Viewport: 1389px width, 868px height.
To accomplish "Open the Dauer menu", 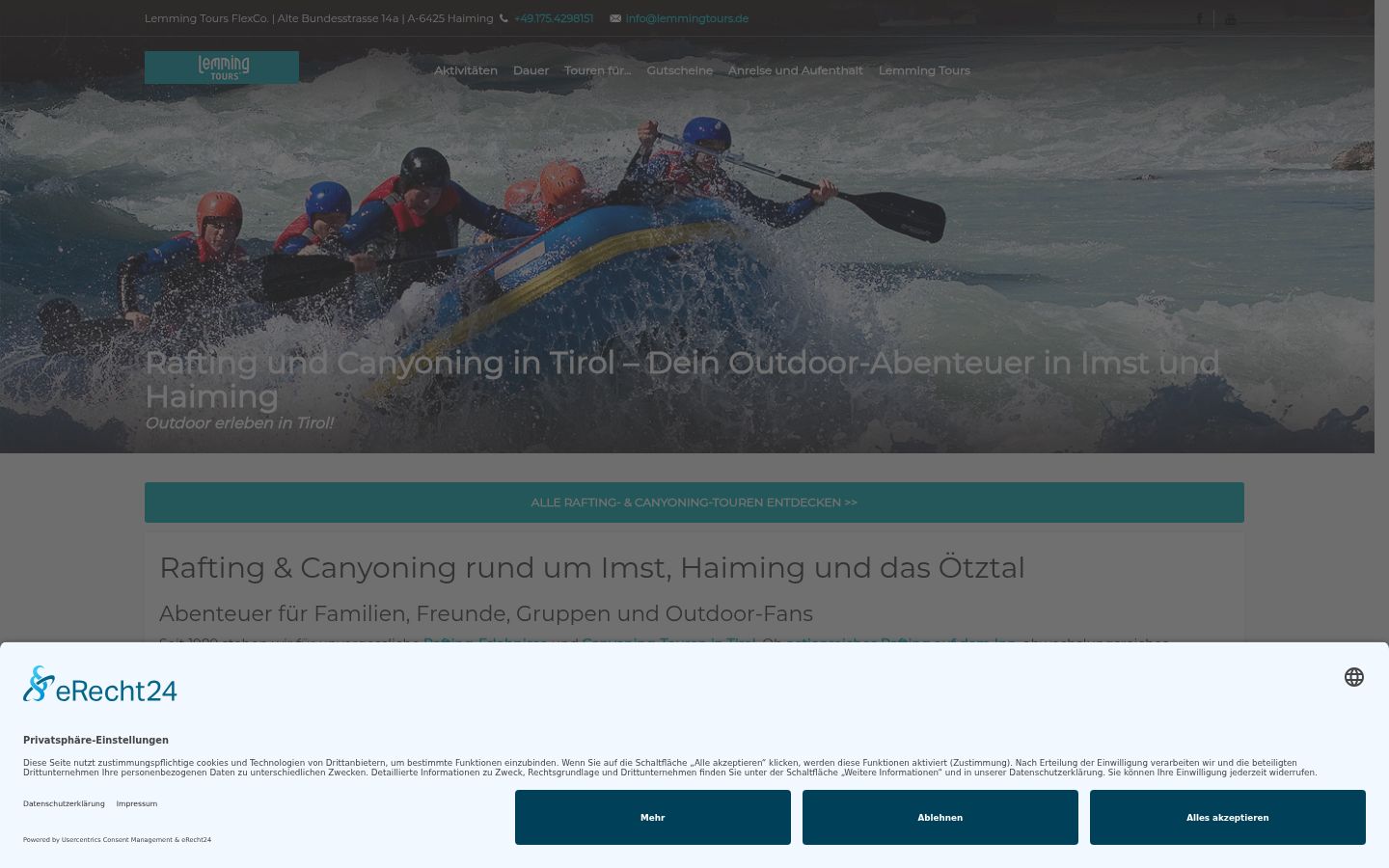I will (x=531, y=70).
